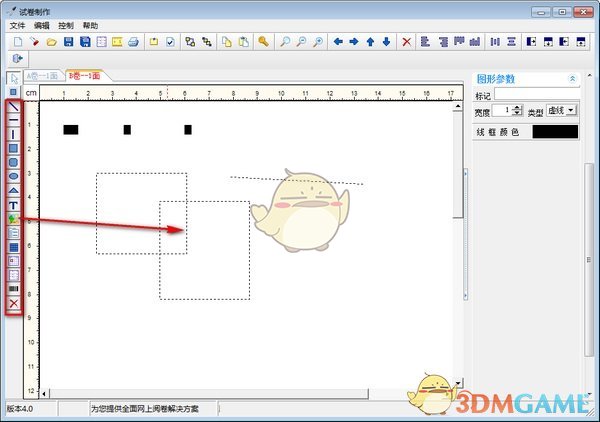Click the 宽度 value field
Viewport: 600px width, 422px height.
502,111
